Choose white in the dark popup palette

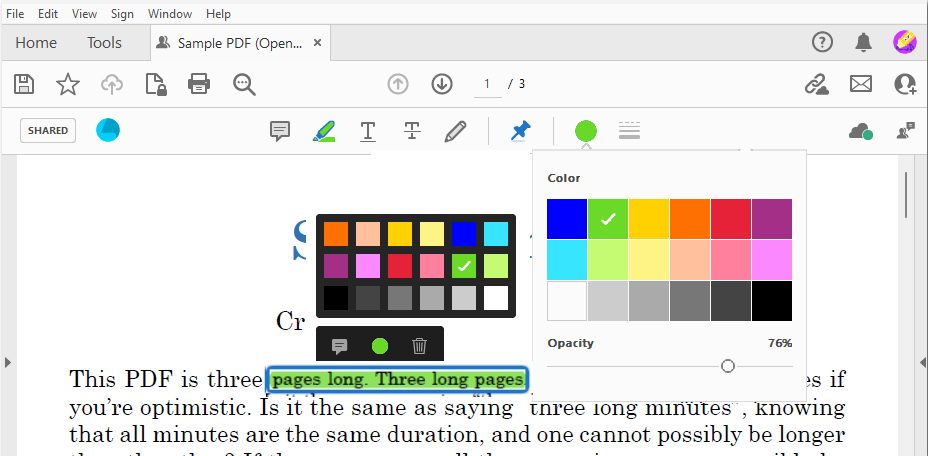pyautogui.click(x=496, y=298)
